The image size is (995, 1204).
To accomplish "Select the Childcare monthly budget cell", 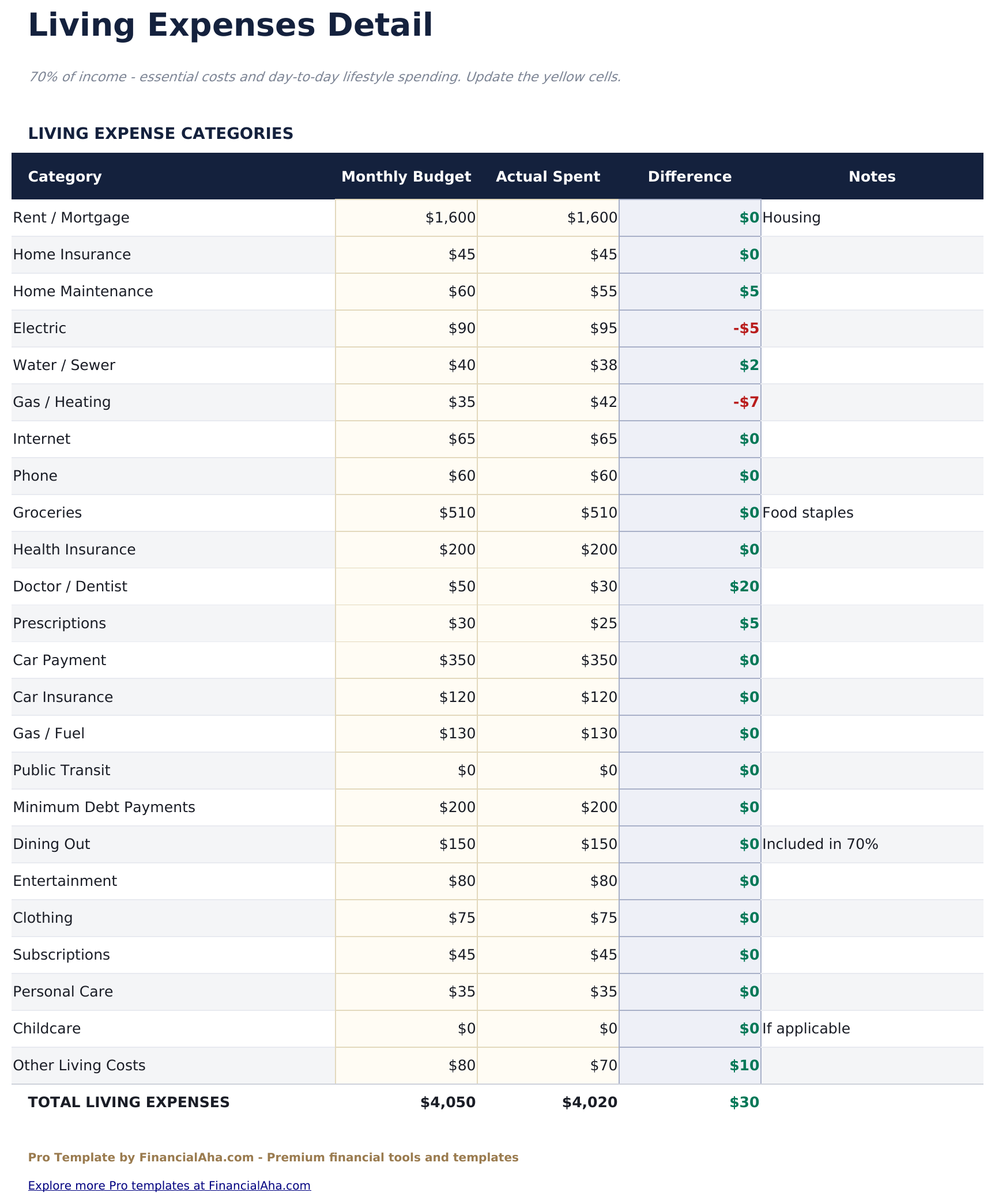I will point(406,1029).
